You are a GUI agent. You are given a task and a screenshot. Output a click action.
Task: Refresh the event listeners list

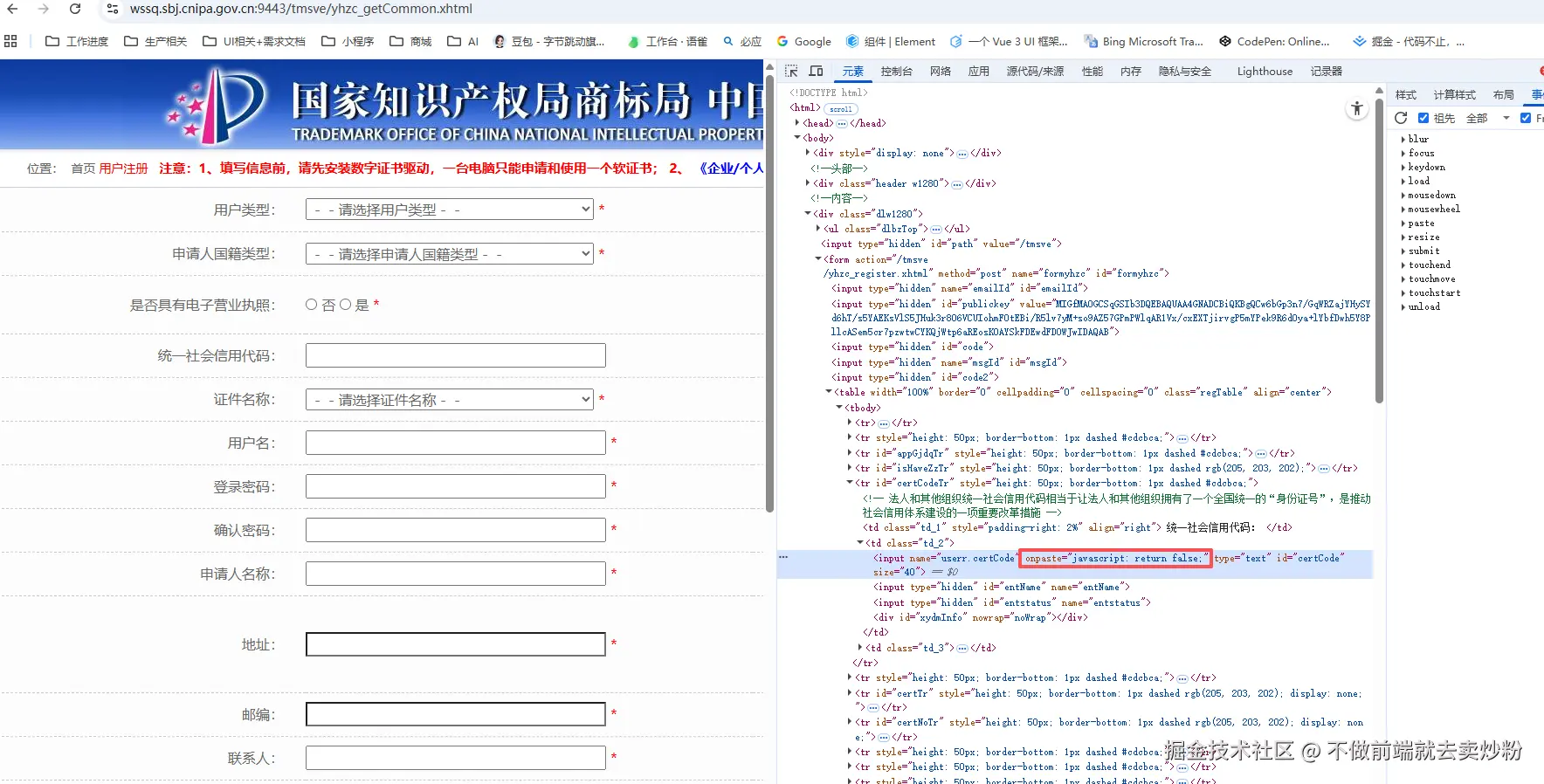click(1401, 118)
